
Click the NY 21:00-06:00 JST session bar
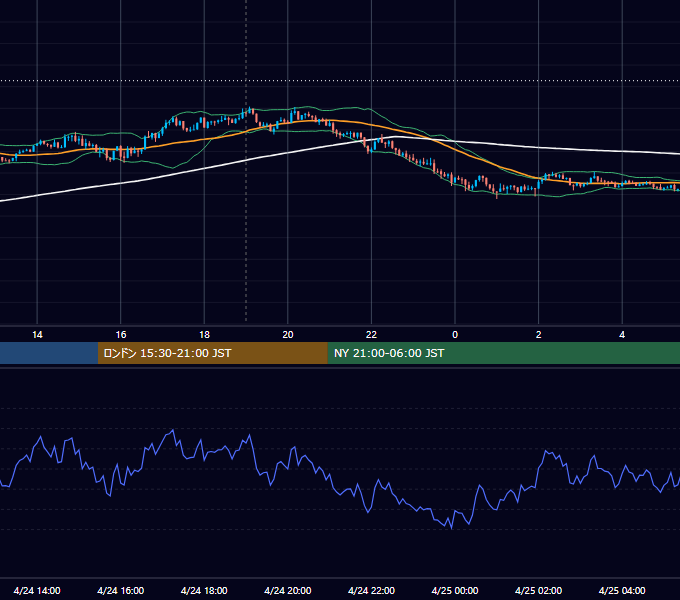(503, 353)
